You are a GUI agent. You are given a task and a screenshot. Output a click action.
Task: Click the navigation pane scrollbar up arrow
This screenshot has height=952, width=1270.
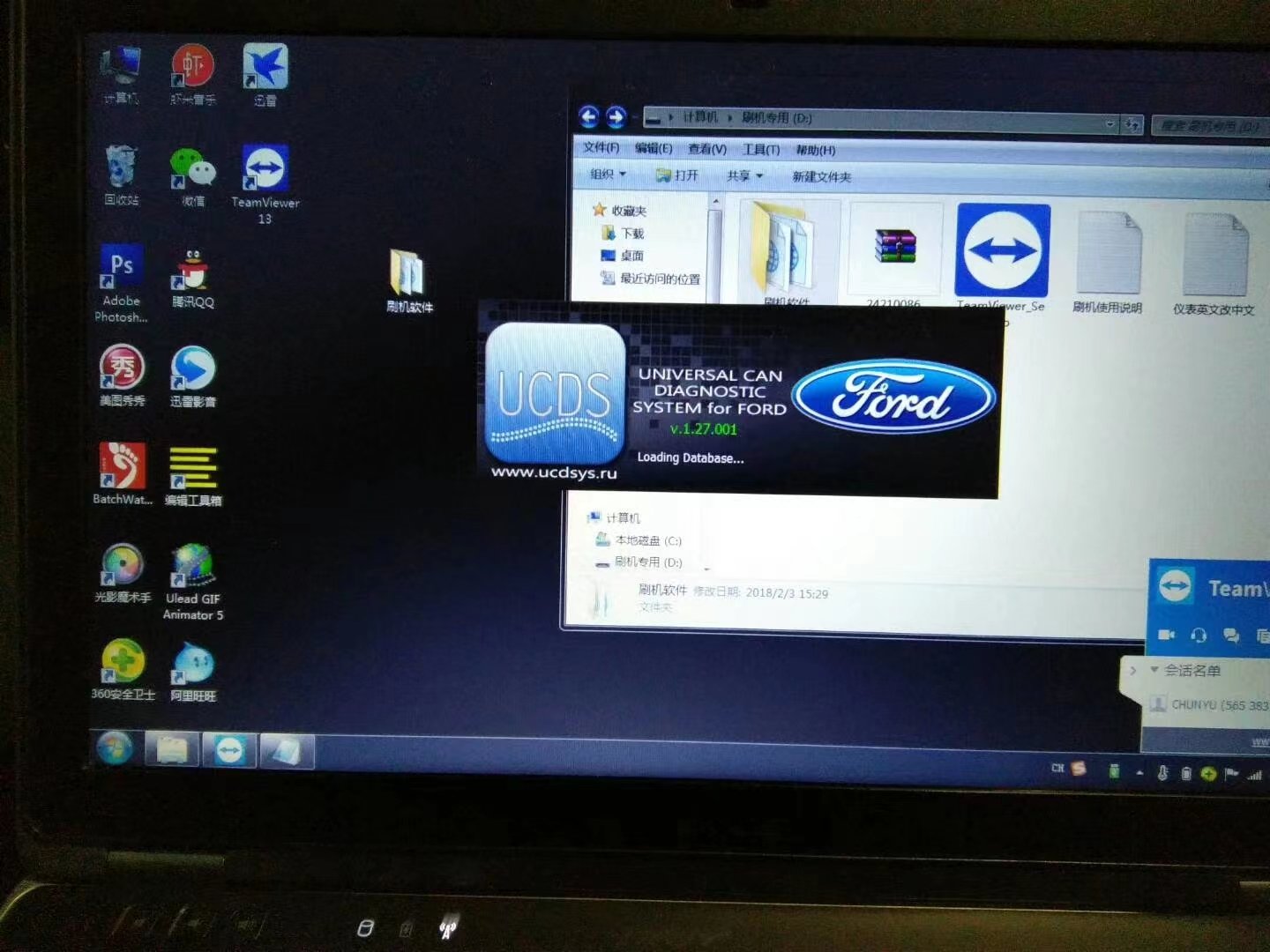[x=715, y=202]
